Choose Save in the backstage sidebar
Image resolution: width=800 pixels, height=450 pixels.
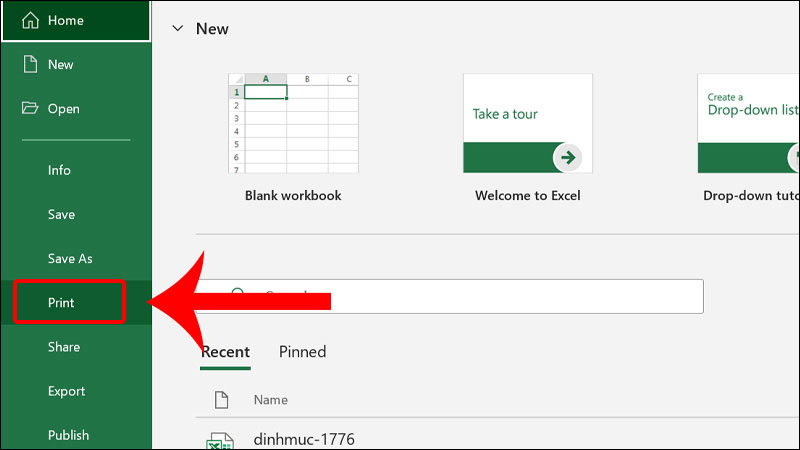pyautogui.click(x=61, y=214)
